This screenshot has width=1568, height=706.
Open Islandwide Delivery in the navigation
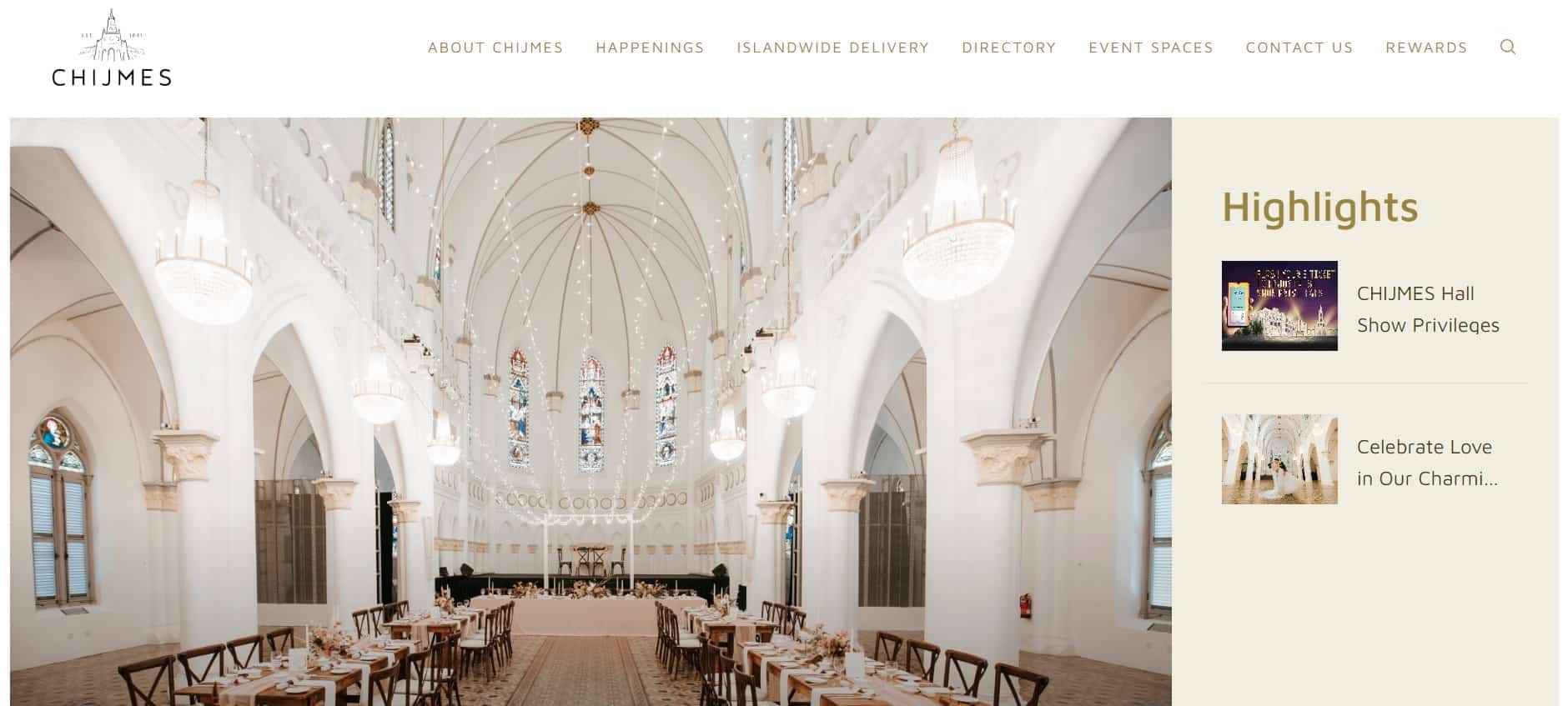[x=832, y=48]
